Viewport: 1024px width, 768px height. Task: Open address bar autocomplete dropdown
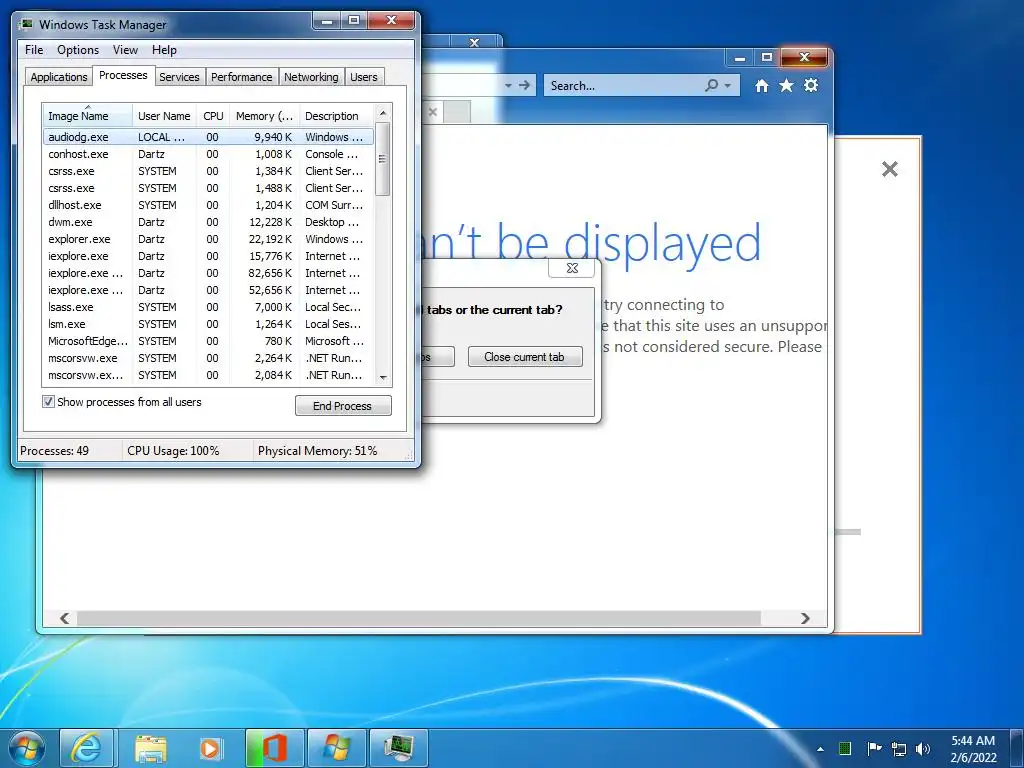click(508, 86)
